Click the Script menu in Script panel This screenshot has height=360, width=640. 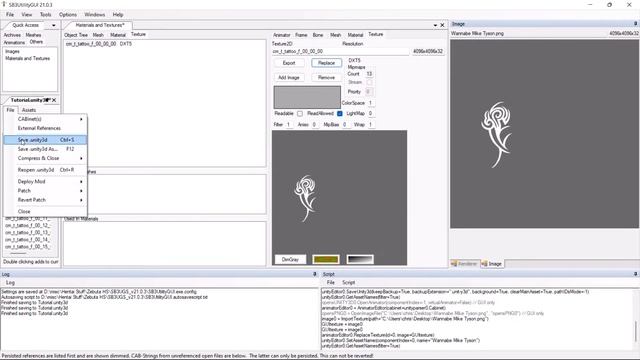click(349, 282)
